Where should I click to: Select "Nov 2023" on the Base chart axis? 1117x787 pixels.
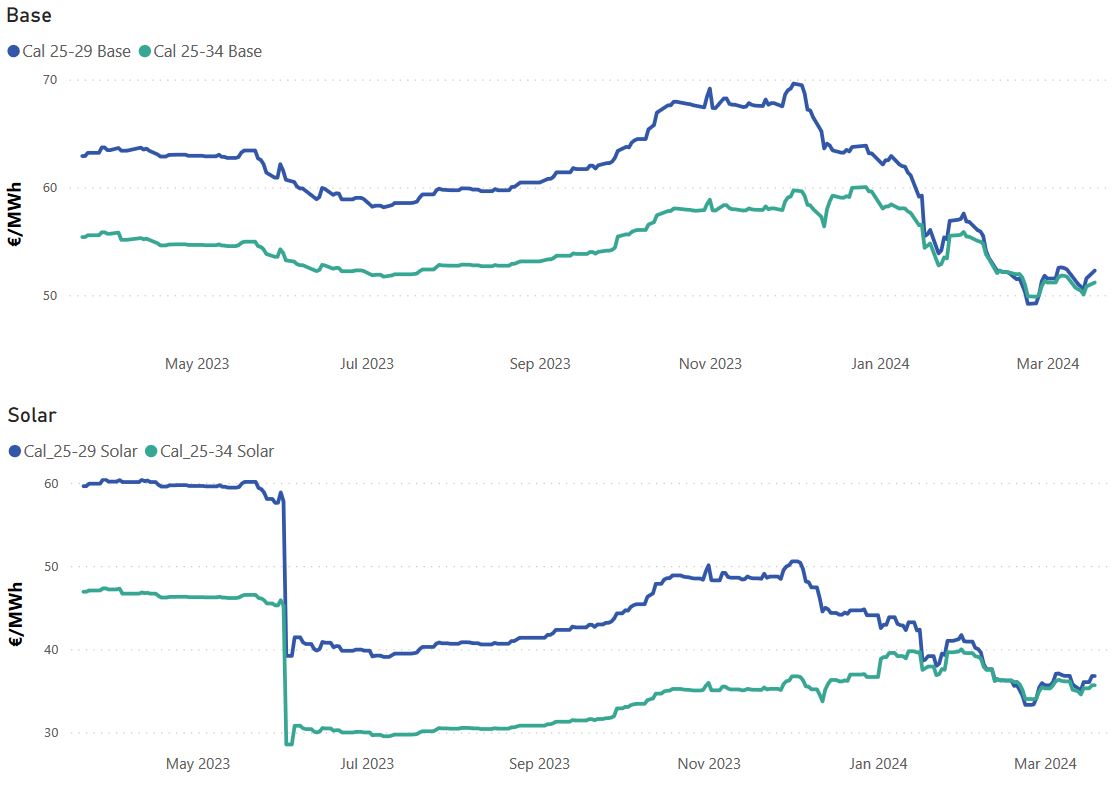click(x=710, y=364)
